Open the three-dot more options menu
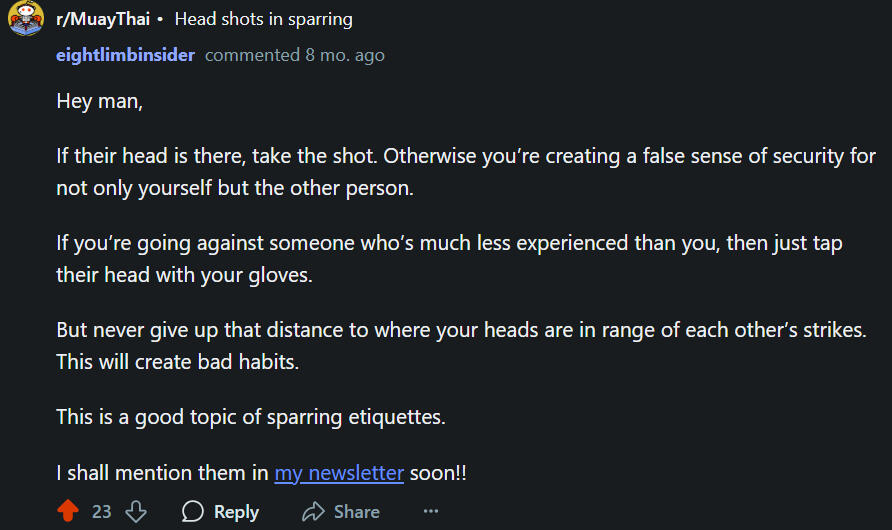Screen dimensions: 892x530 point(431,511)
